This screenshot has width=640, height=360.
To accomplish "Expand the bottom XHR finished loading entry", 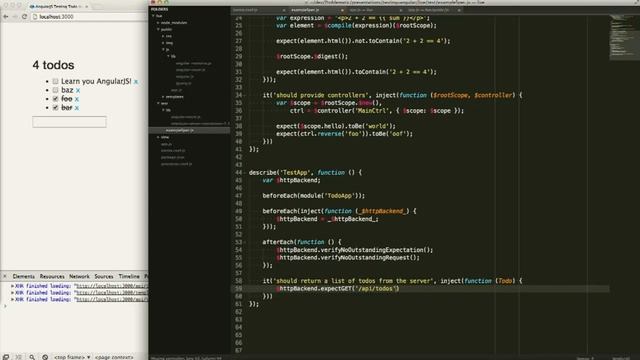I will (x=12, y=299).
